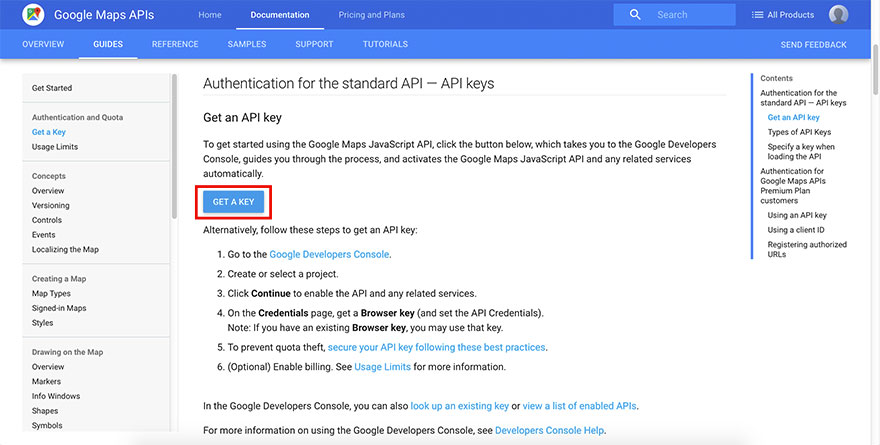Open Overview under Concepts in sidebar
Image resolution: width=880 pixels, height=445 pixels.
pyautogui.click(x=48, y=191)
